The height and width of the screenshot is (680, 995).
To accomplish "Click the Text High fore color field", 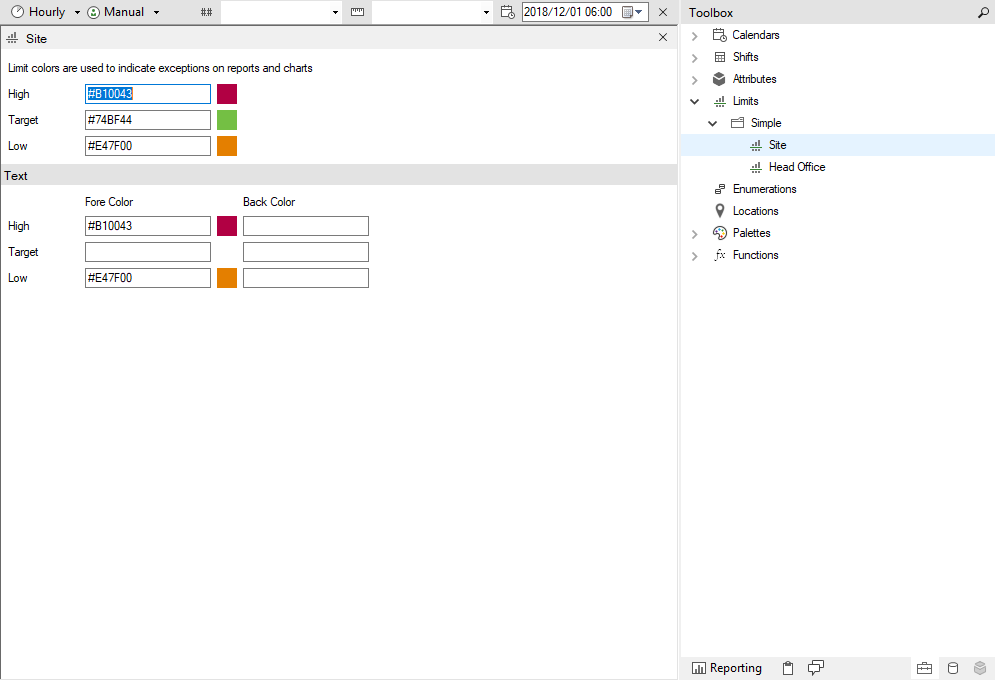I will click(x=148, y=226).
